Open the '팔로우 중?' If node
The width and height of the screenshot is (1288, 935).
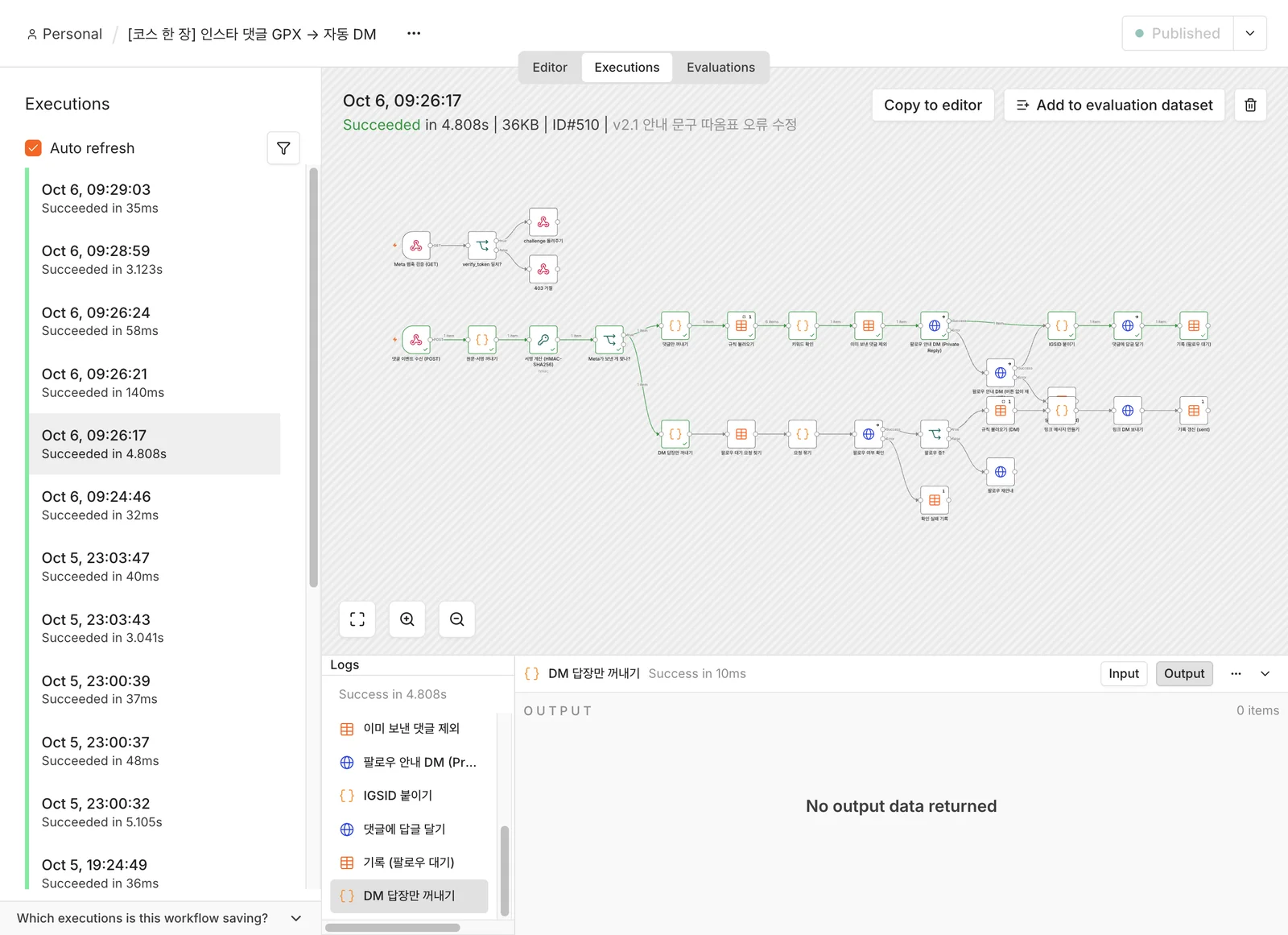point(935,434)
